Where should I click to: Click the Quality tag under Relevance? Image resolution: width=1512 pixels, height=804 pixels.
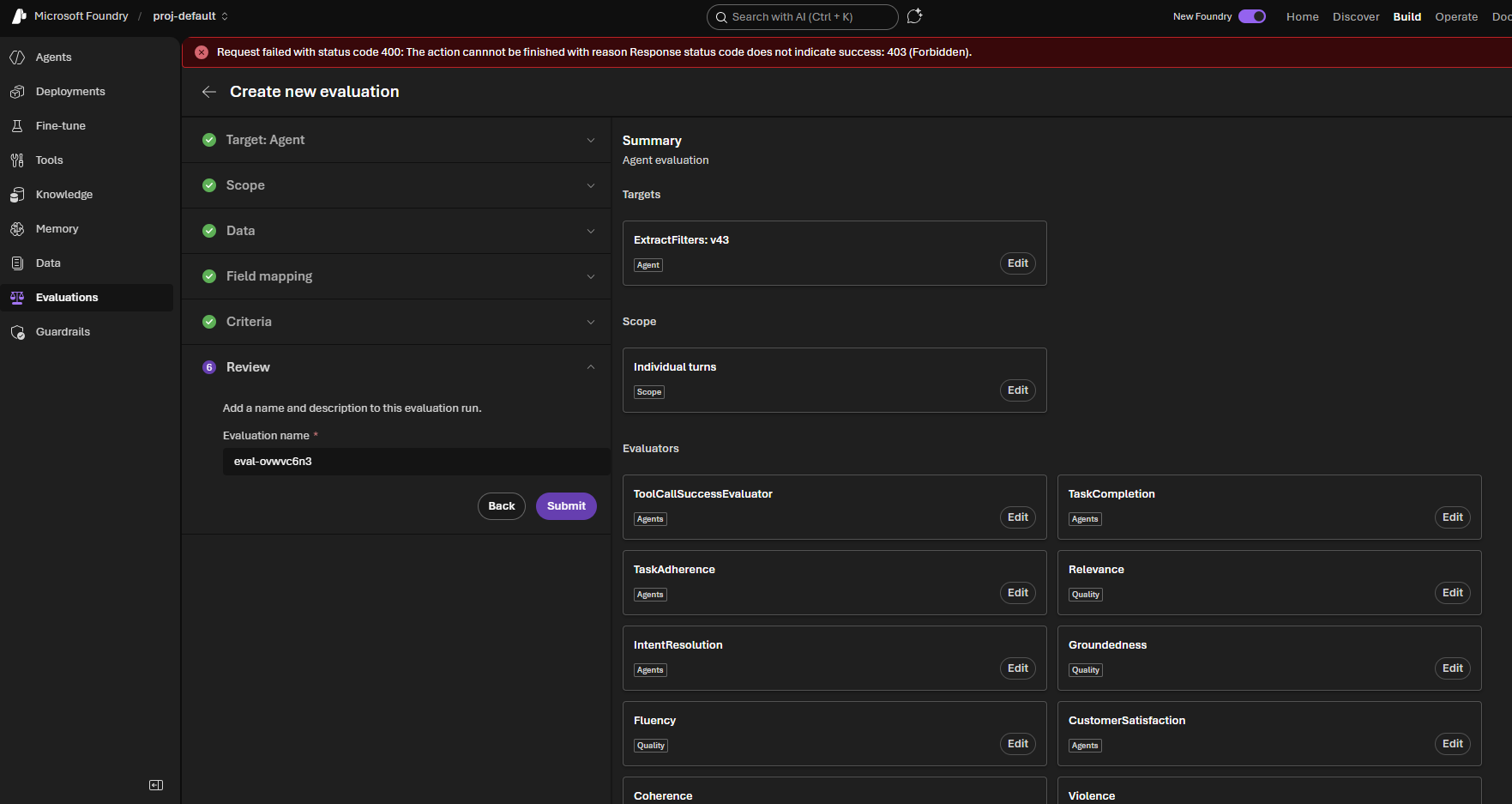1086,595
